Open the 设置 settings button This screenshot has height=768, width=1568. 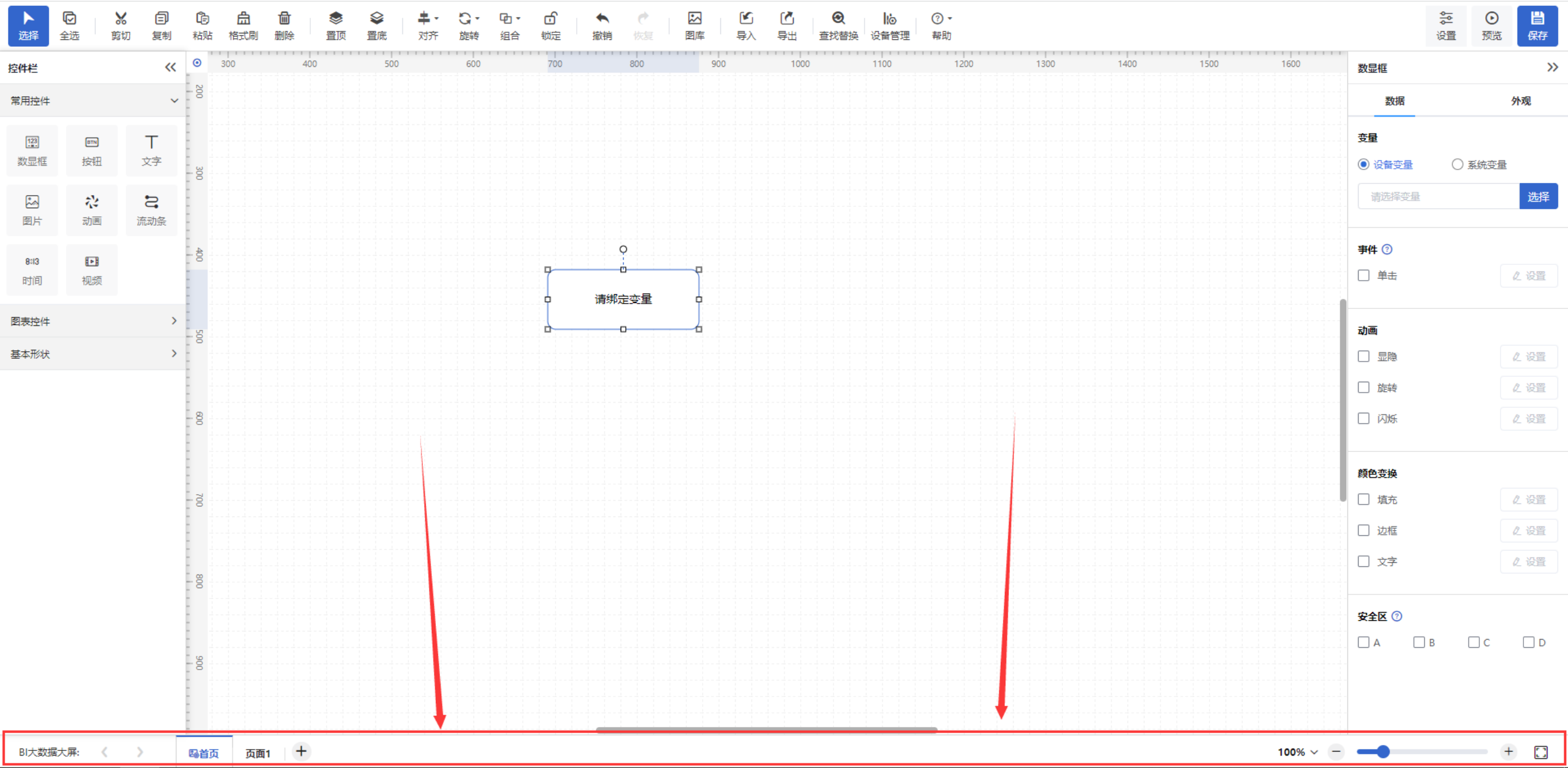1445,26
